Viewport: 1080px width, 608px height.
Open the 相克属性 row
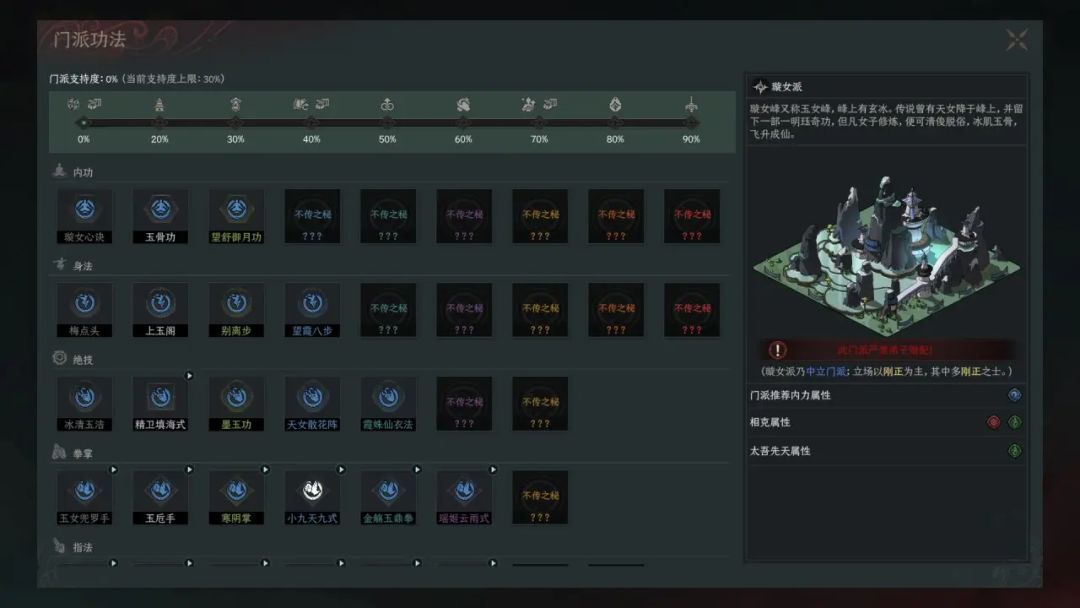[886, 422]
